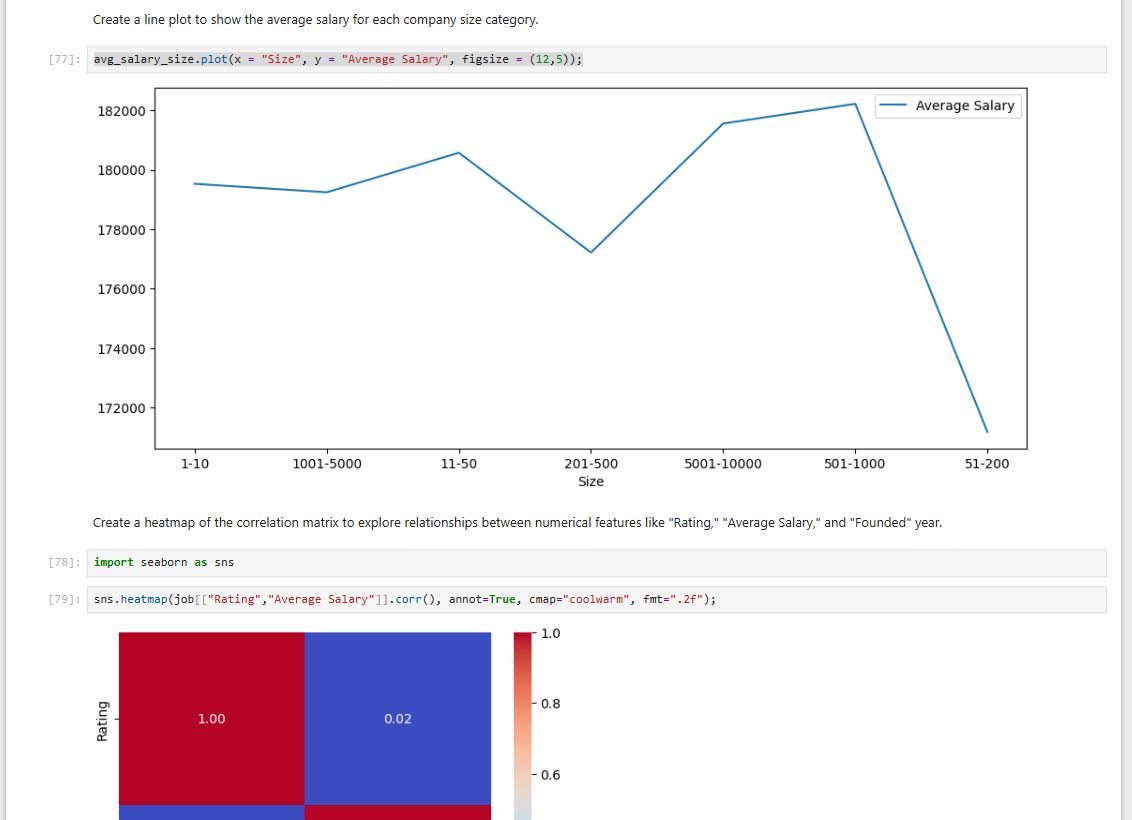Click the 51-200 tick label
1132x820 pixels.
tap(987, 464)
